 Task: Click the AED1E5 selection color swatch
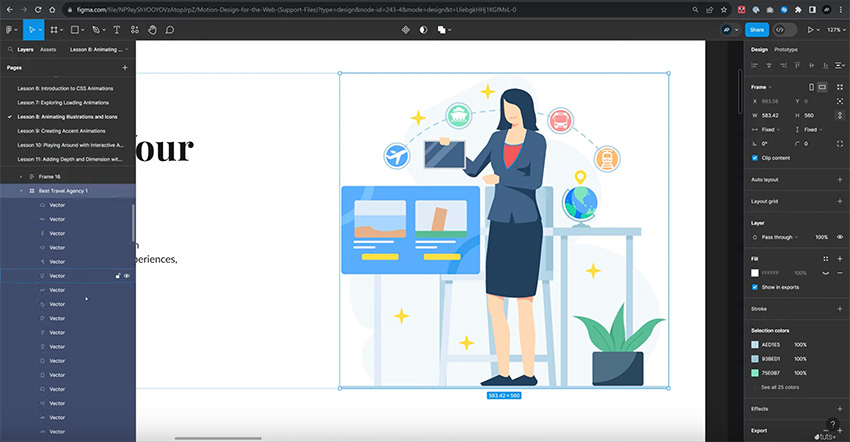[755, 344]
